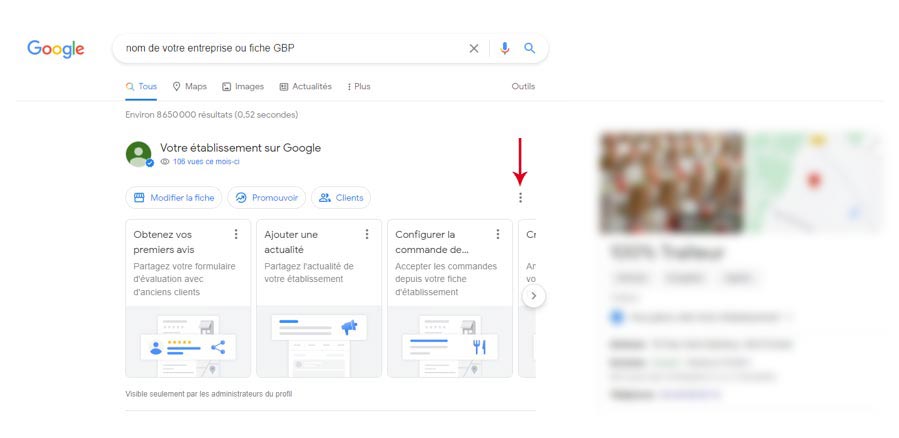Click the reviews illustration with share icon

point(188,342)
